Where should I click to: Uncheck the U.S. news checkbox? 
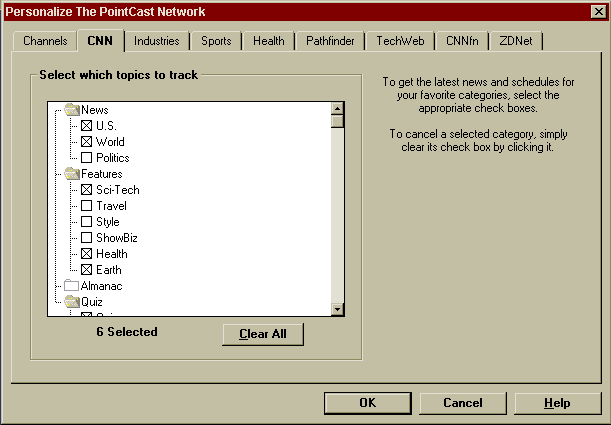(86, 126)
